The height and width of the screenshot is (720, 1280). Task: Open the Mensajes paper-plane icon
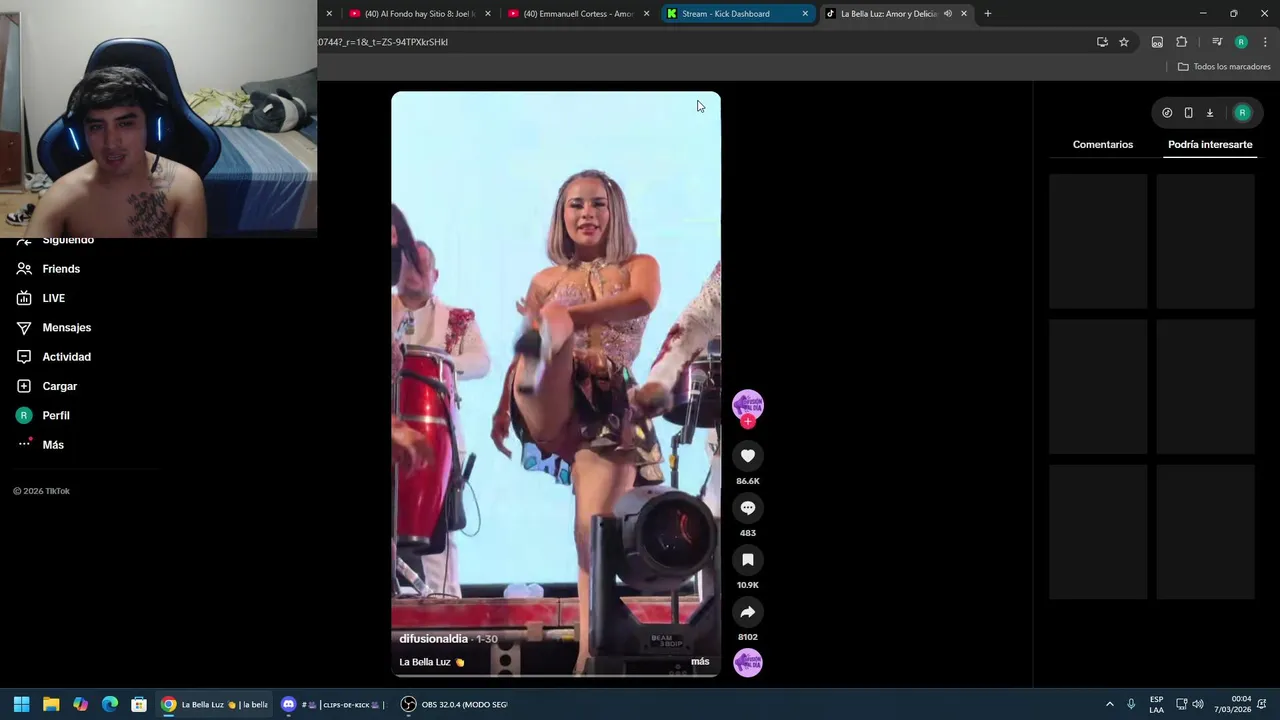click(24, 327)
